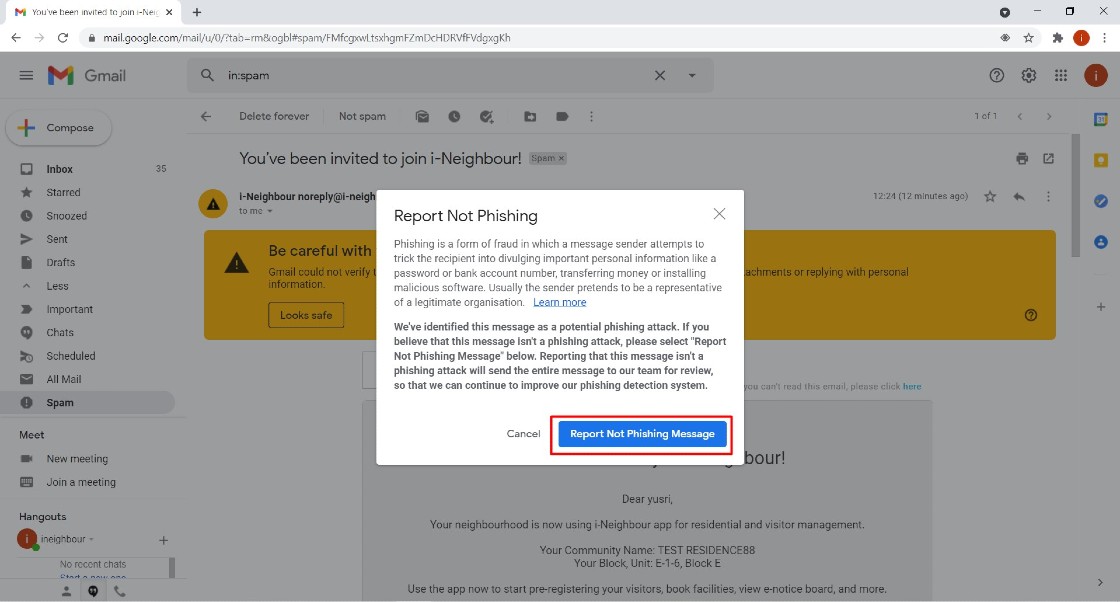Screen dimensions: 1120x602
Task: Open the email in a new window
Action: point(1049,159)
